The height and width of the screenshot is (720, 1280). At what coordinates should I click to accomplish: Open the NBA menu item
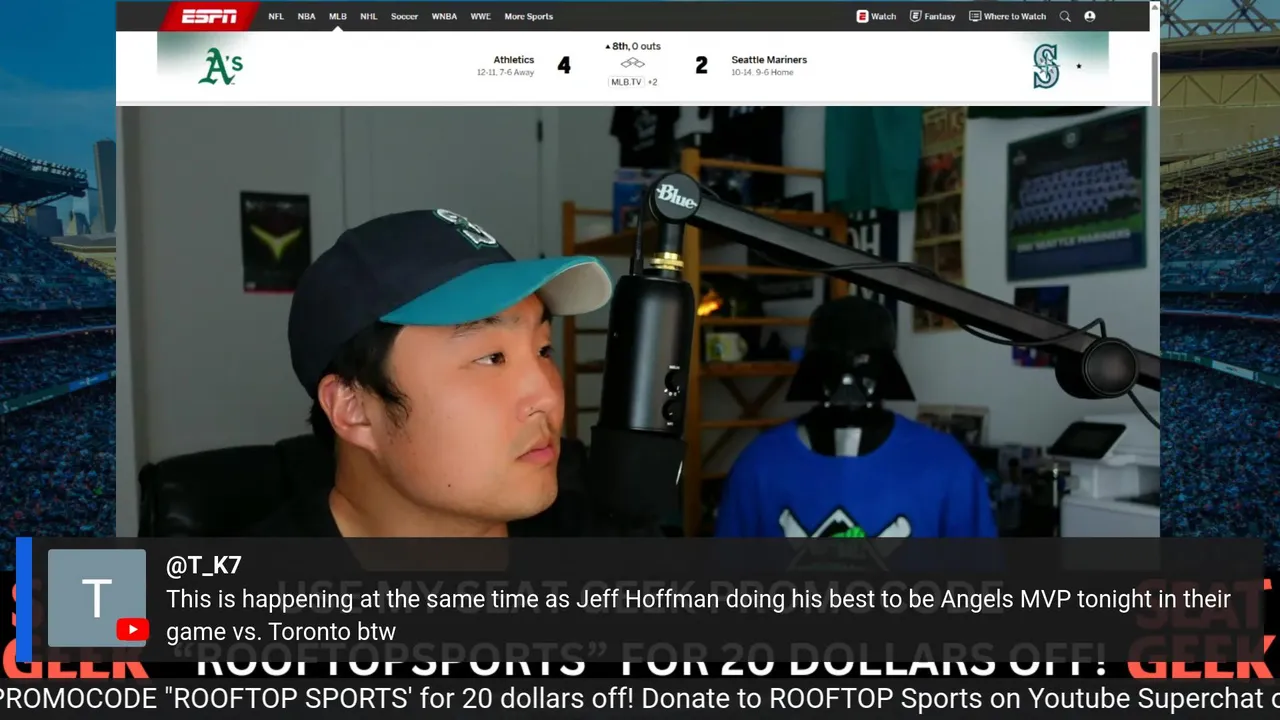click(306, 17)
